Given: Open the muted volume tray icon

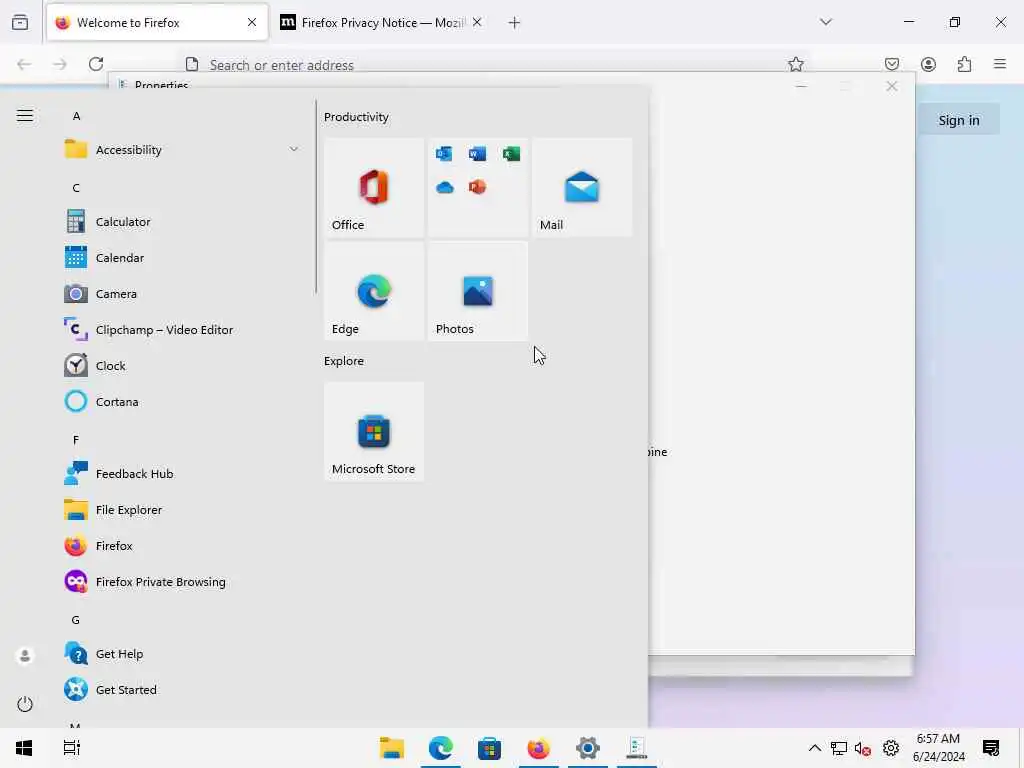Looking at the screenshot, I should pyautogui.click(x=863, y=748).
